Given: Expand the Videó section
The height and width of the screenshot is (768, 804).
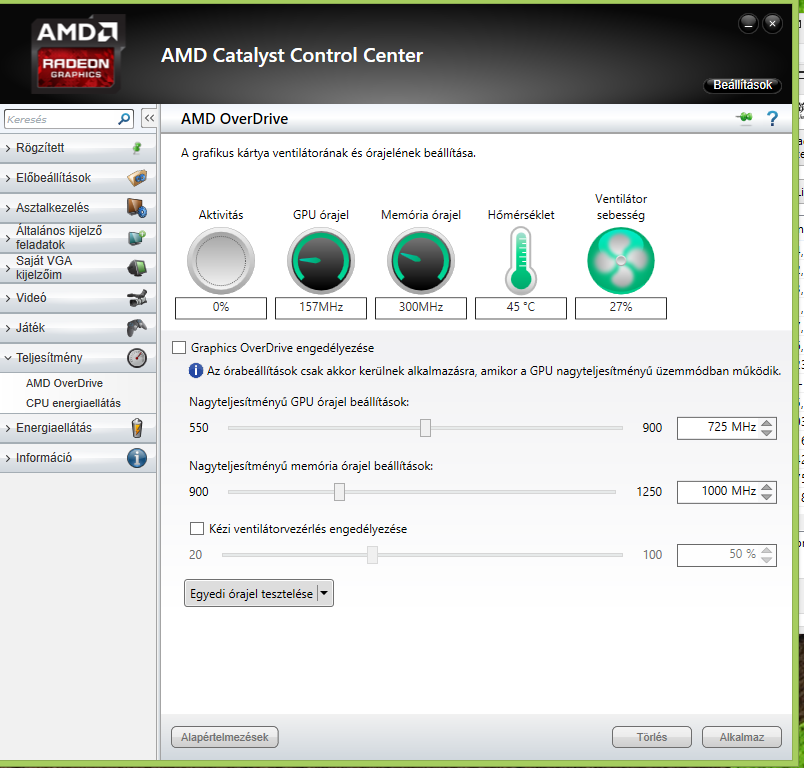Looking at the screenshot, I should 8,298.
